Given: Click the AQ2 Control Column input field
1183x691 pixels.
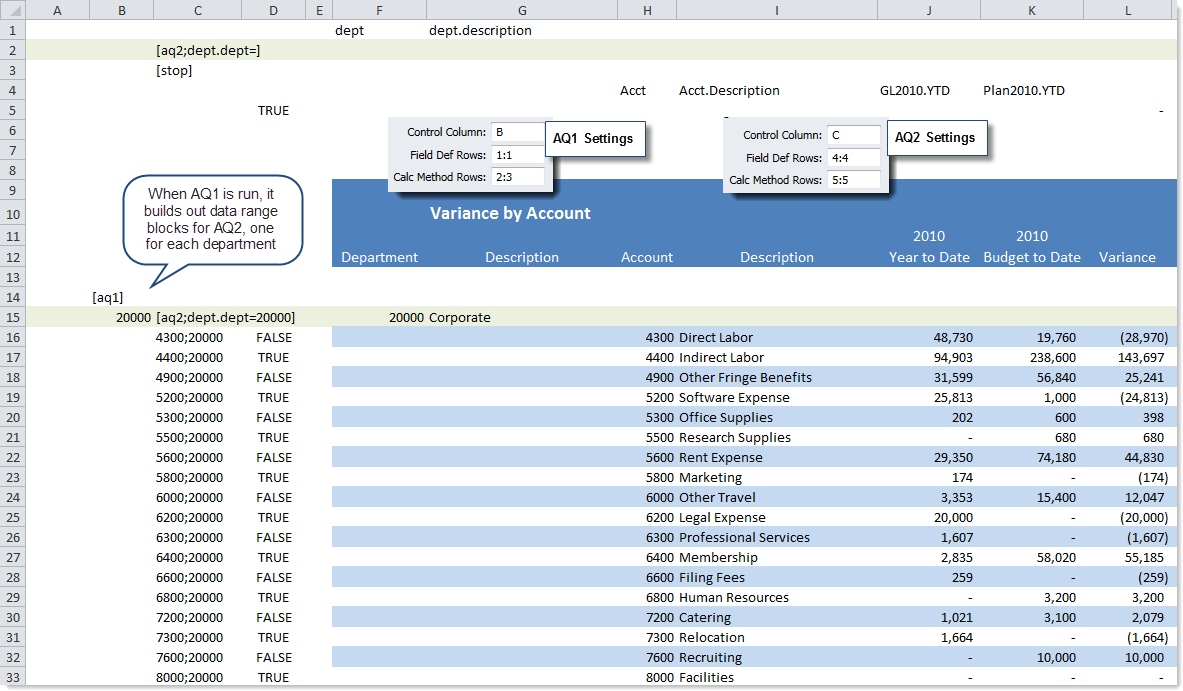Looking at the screenshot, I should click(853, 135).
